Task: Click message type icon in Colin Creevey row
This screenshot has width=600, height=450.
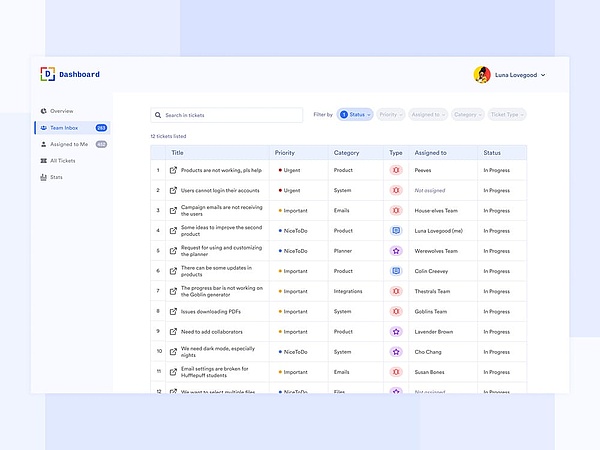Action: [x=396, y=271]
